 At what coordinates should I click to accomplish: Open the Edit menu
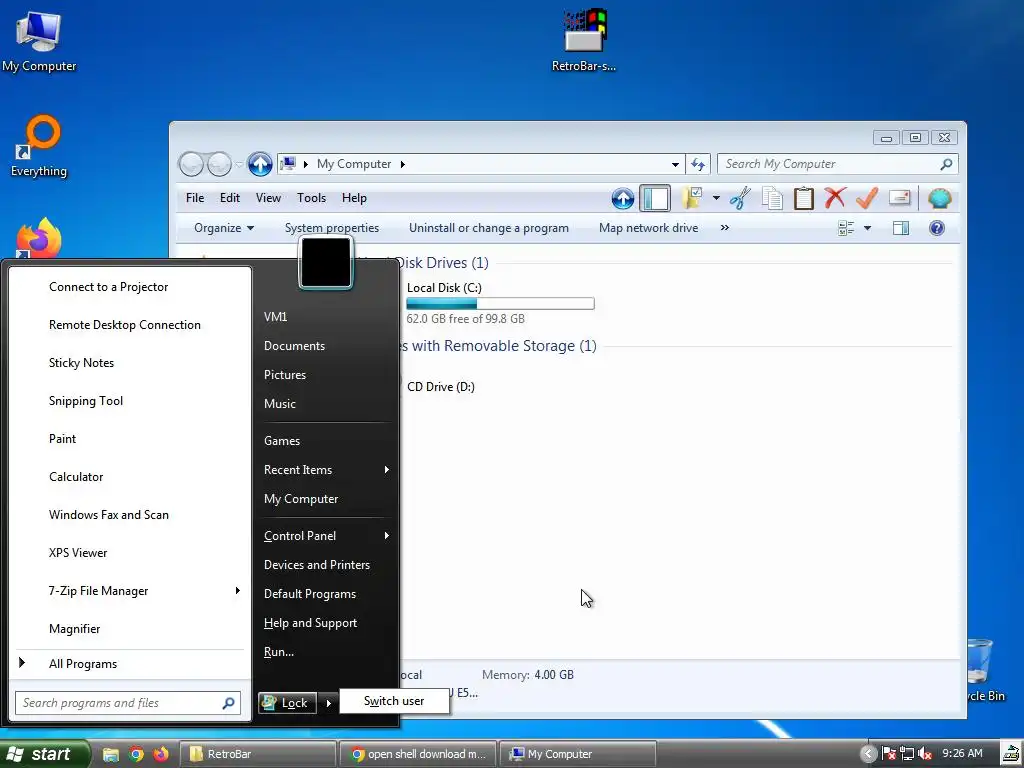click(229, 198)
